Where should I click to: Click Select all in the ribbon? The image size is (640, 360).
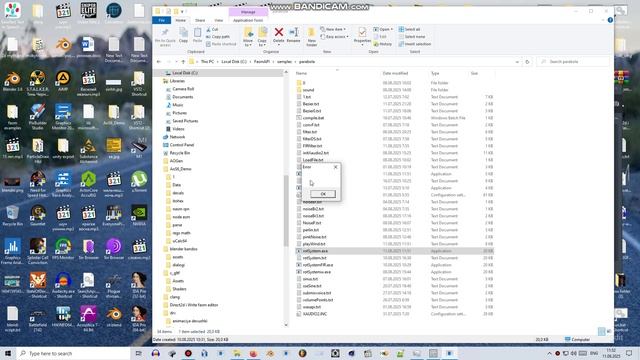point(409,29)
